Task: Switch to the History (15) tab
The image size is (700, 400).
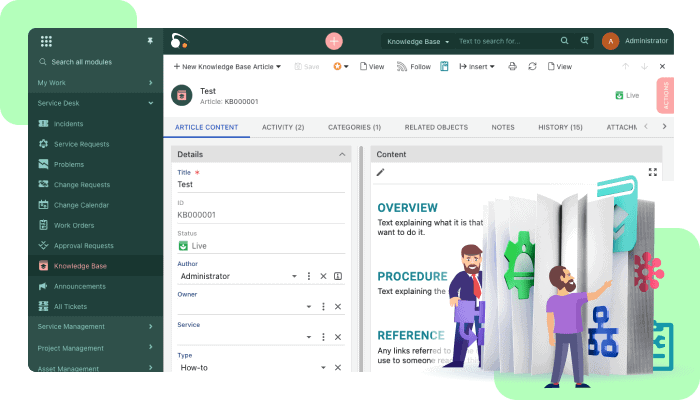Action: [x=560, y=127]
